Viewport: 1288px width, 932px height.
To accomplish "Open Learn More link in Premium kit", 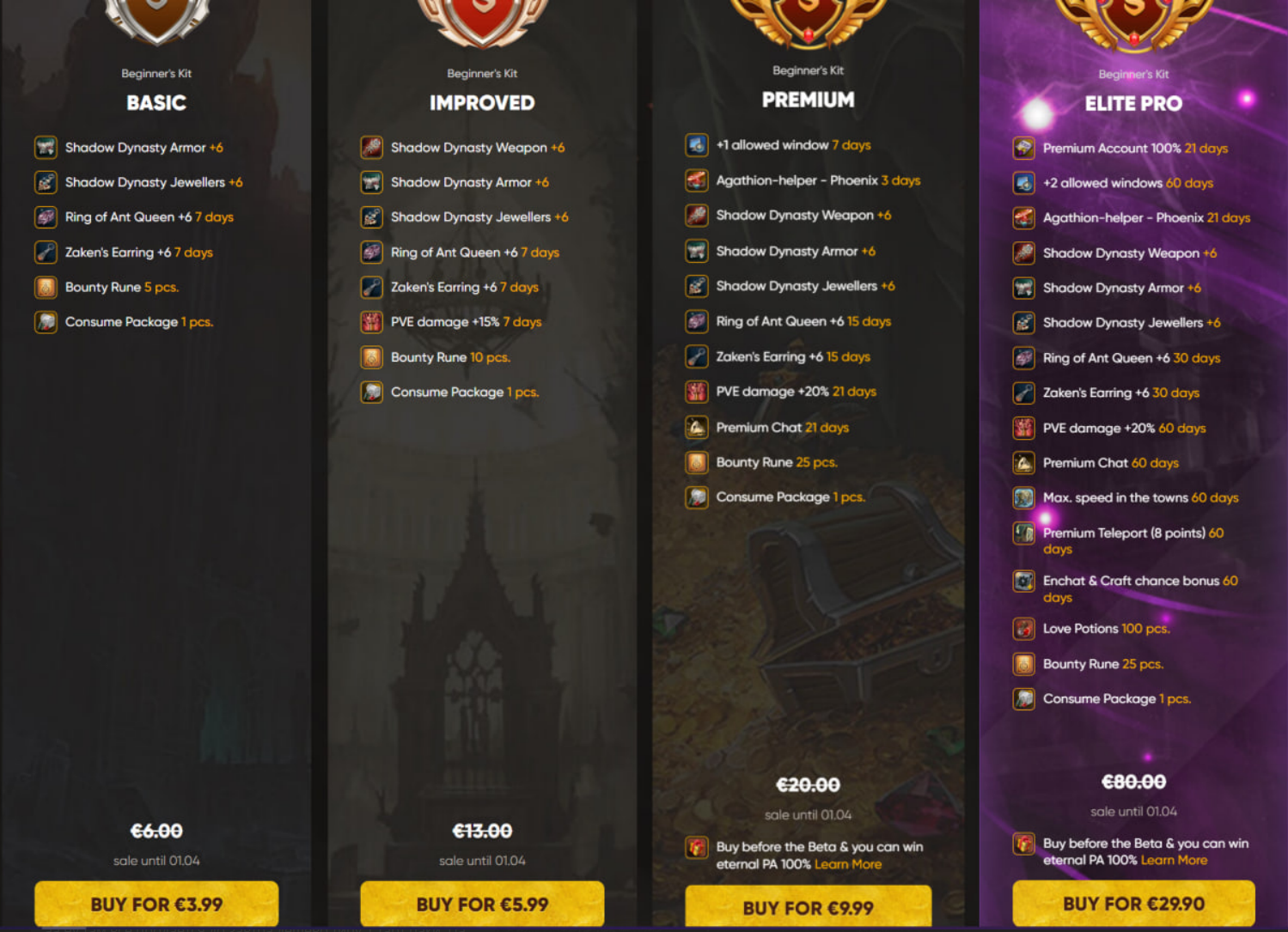I will tap(848, 864).
